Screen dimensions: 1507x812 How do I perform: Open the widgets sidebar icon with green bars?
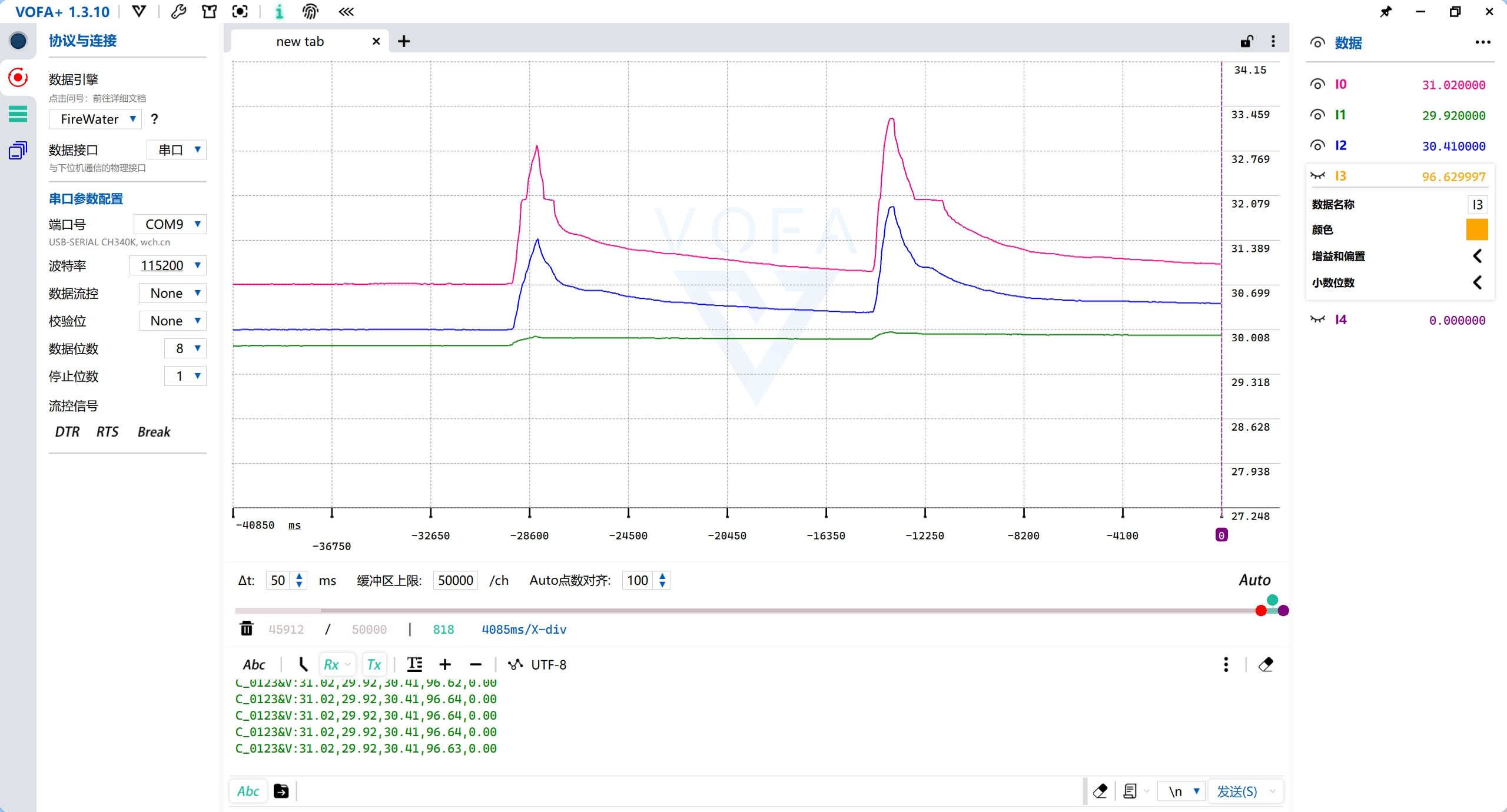coord(18,114)
